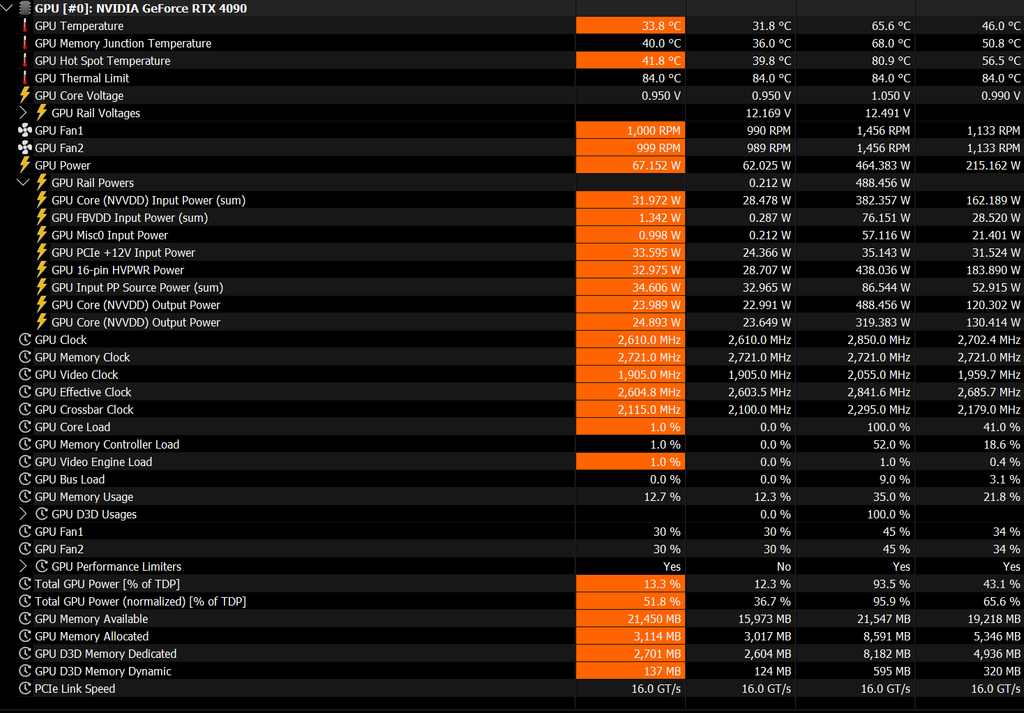Select the GPU Core (NVVDD) Input Power (sum) label
Viewport: 1024px width, 713px height.
[148, 200]
